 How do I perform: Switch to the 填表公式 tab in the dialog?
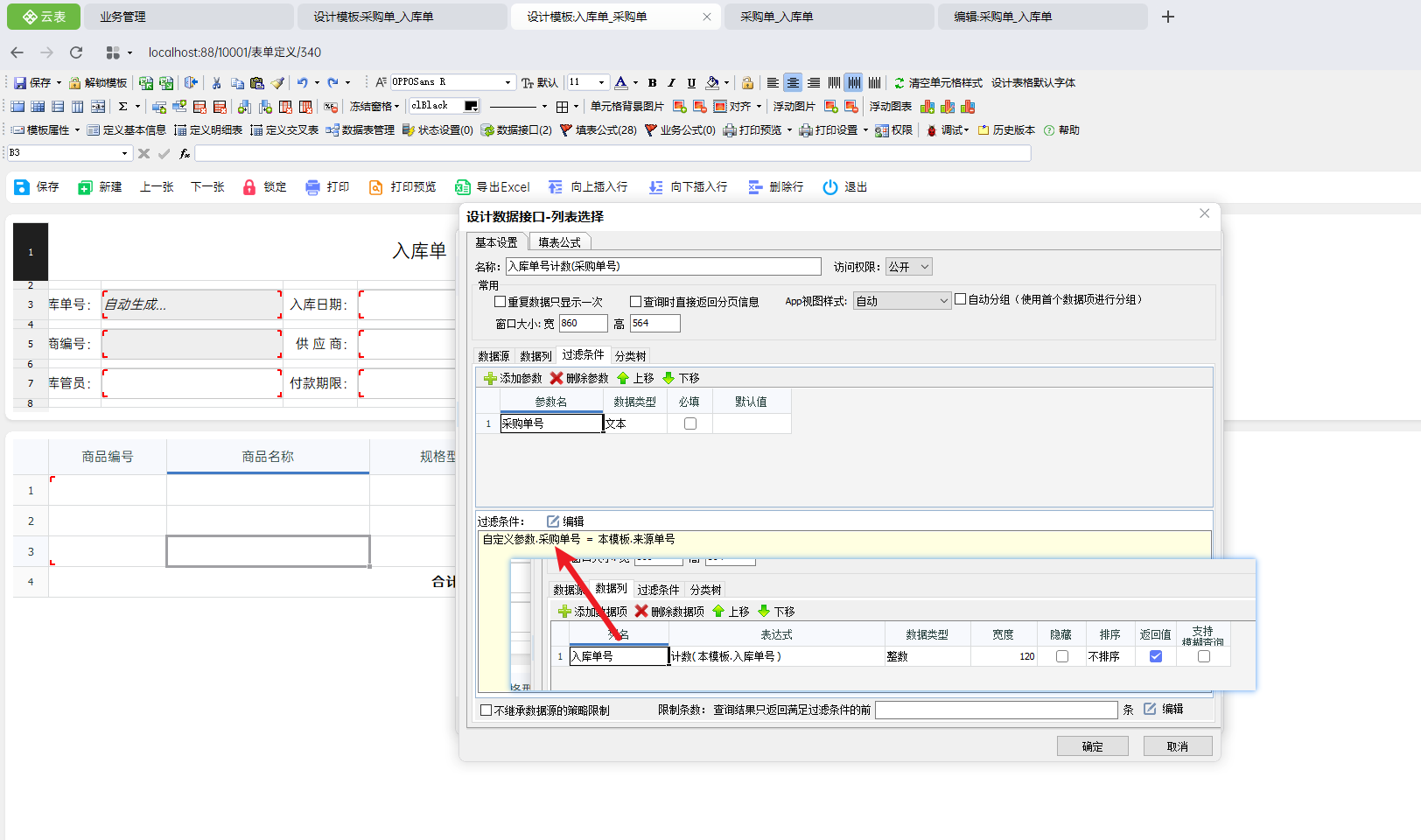[x=560, y=242]
